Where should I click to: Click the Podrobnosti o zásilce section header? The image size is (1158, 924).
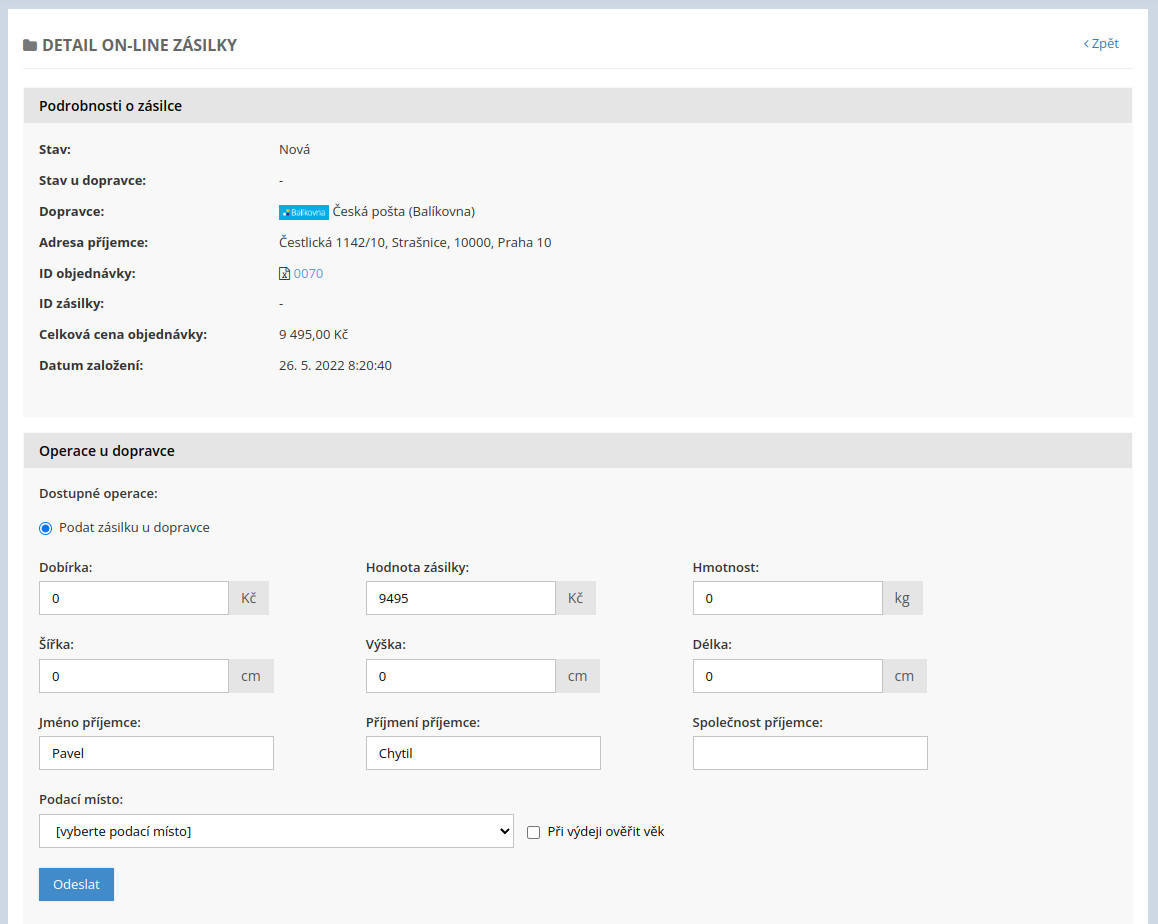(110, 106)
